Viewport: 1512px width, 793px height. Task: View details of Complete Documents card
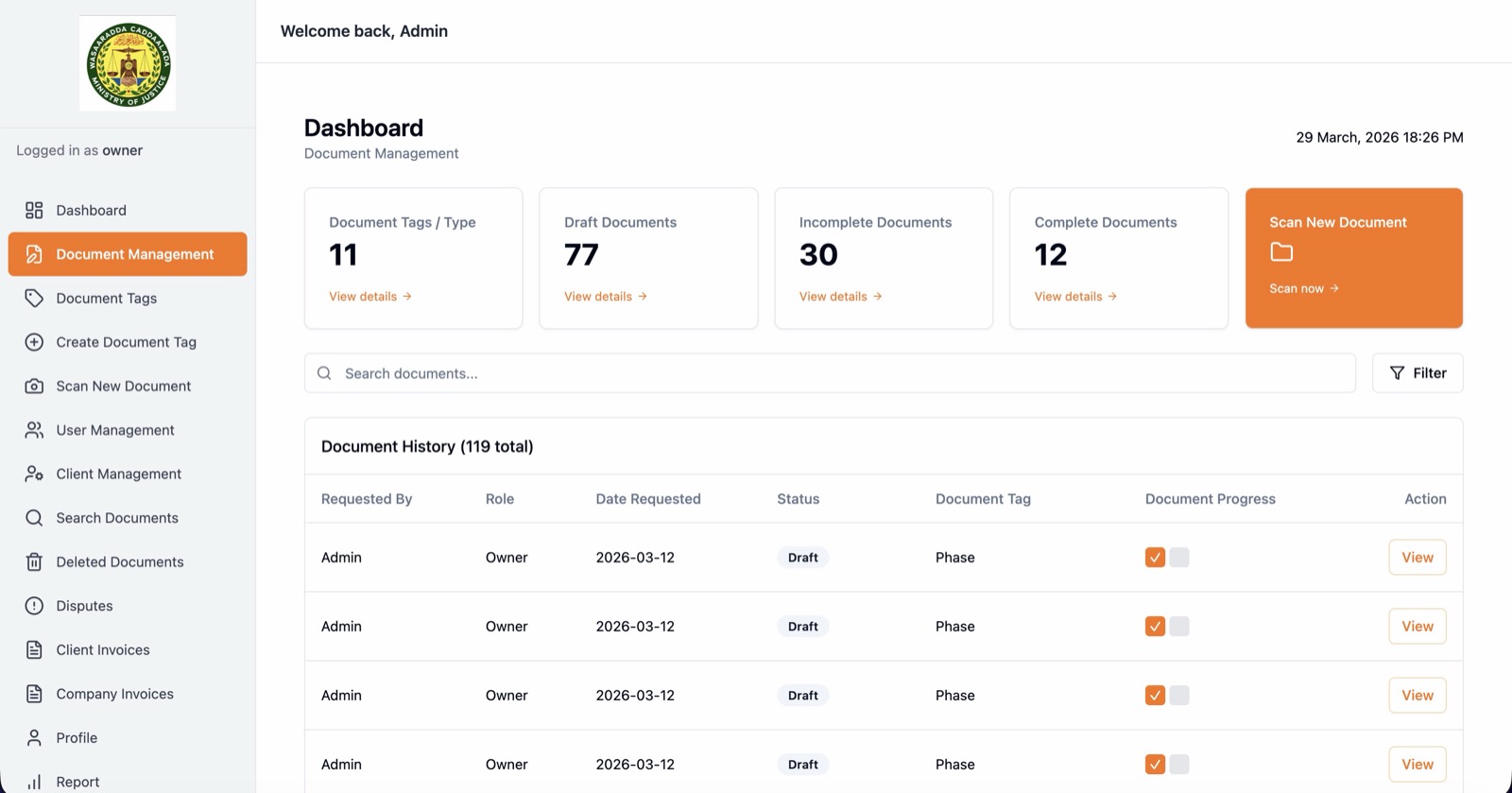(x=1076, y=297)
